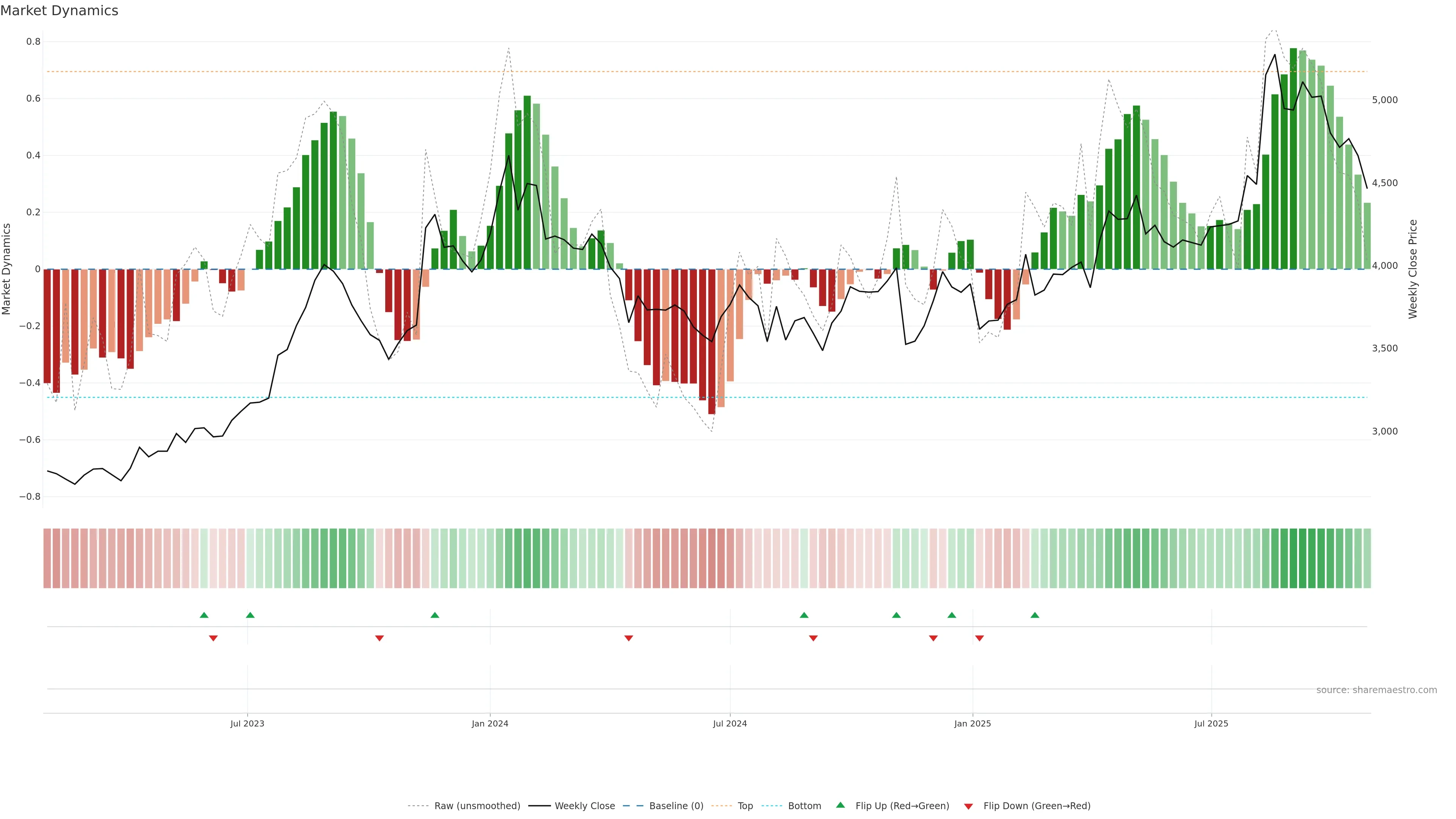Image resolution: width=1456 pixels, height=819 pixels.
Task: Toggle the Top legend entry
Action: (x=744, y=806)
